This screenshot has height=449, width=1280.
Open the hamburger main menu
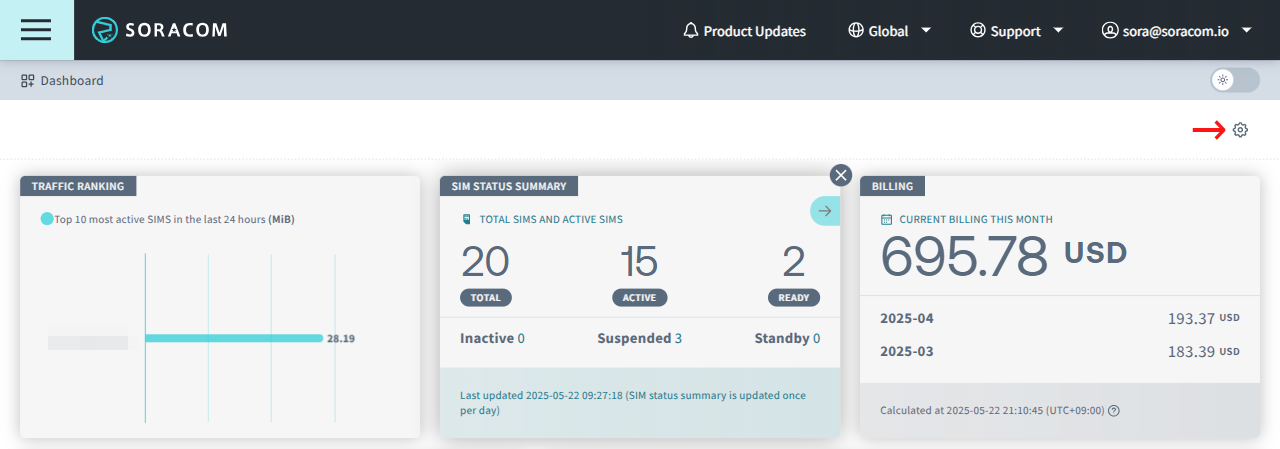tap(36, 30)
